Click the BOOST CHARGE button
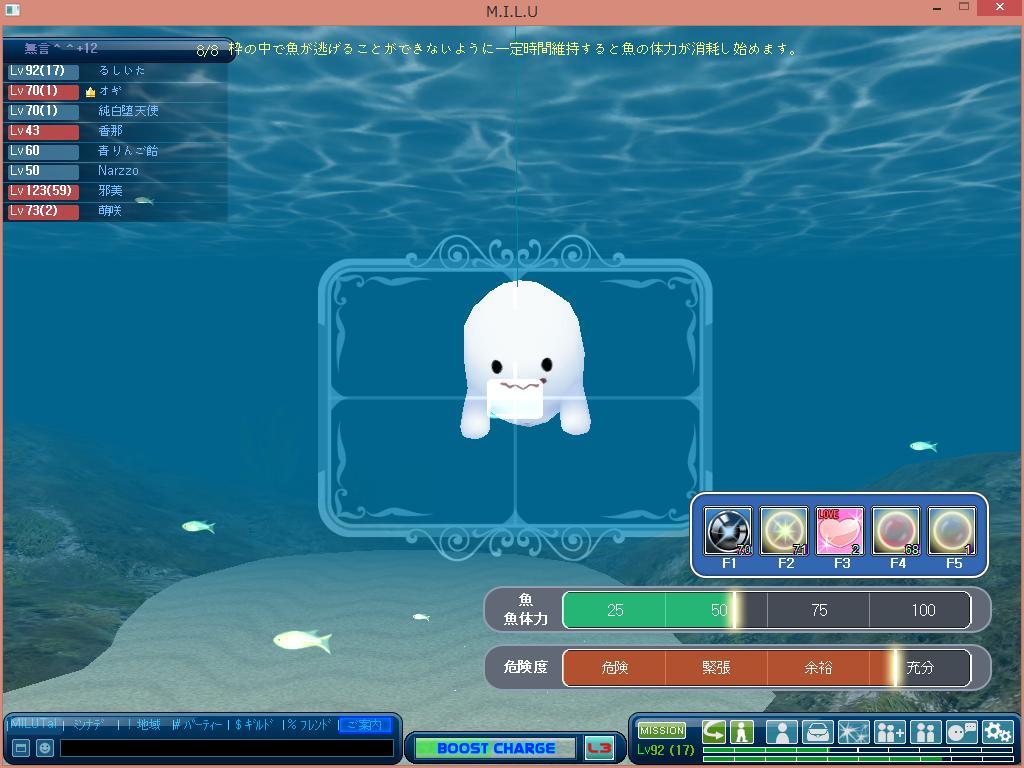The width and height of the screenshot is (1024, 768). 495,748
